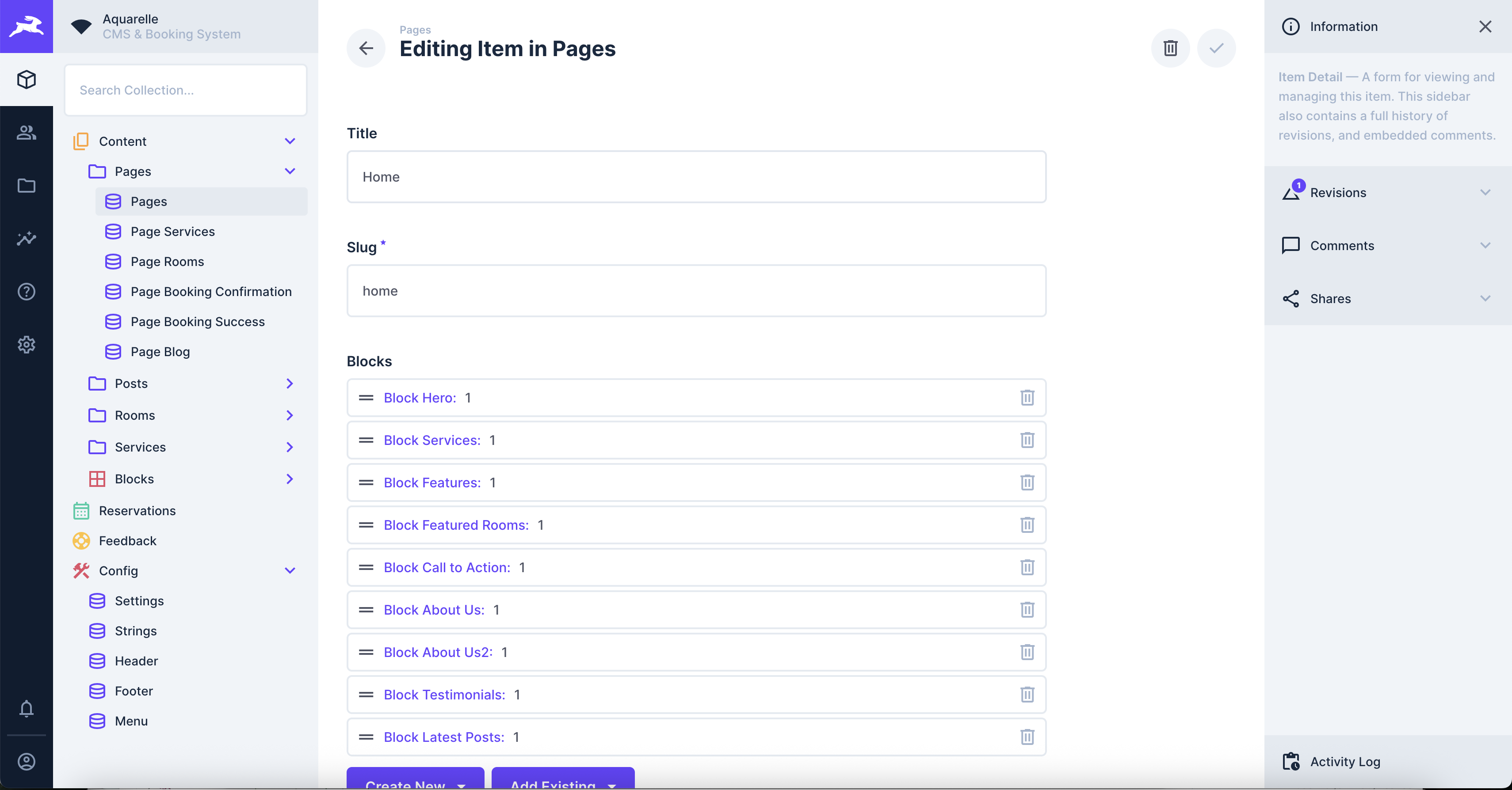Open the Settings gear in module bar

point(27,344)
